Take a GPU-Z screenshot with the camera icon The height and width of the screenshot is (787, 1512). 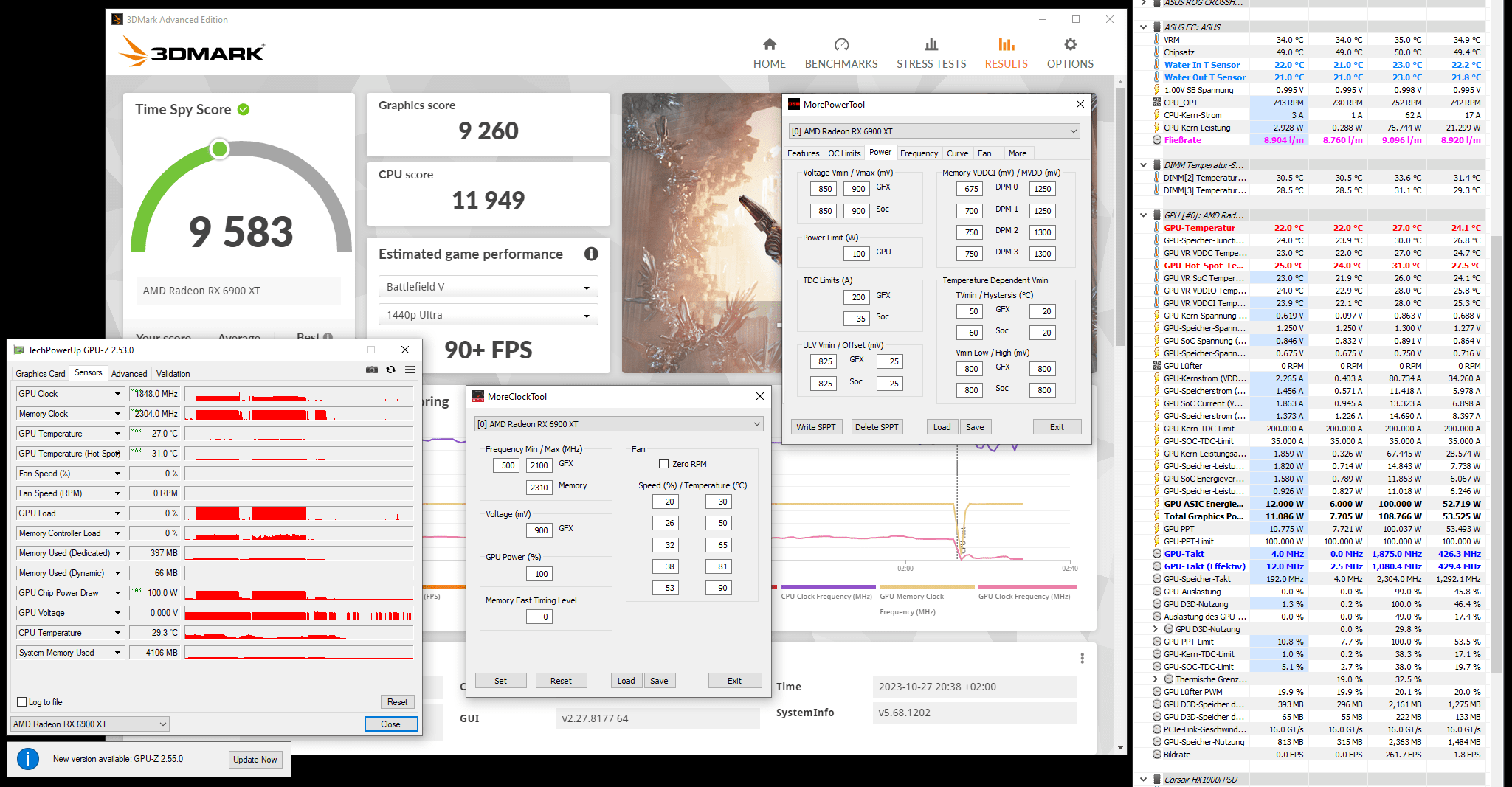[372, 370]
